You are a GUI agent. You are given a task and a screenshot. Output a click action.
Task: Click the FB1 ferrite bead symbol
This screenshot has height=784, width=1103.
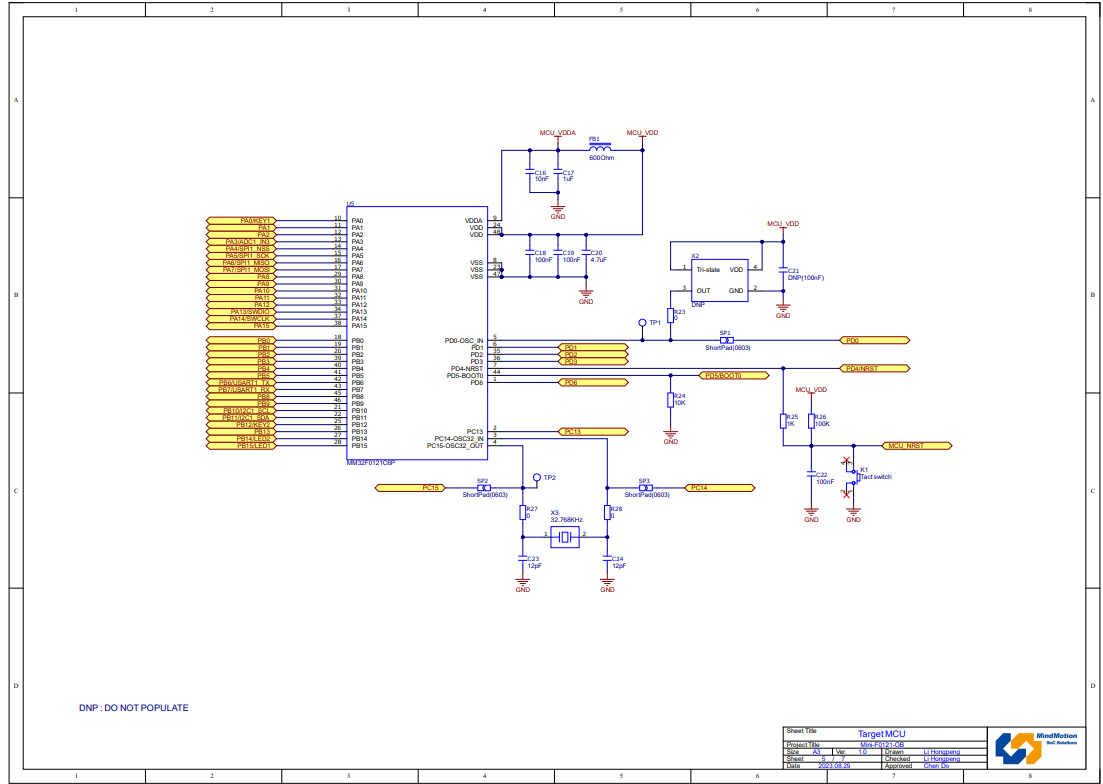(600, 150)
